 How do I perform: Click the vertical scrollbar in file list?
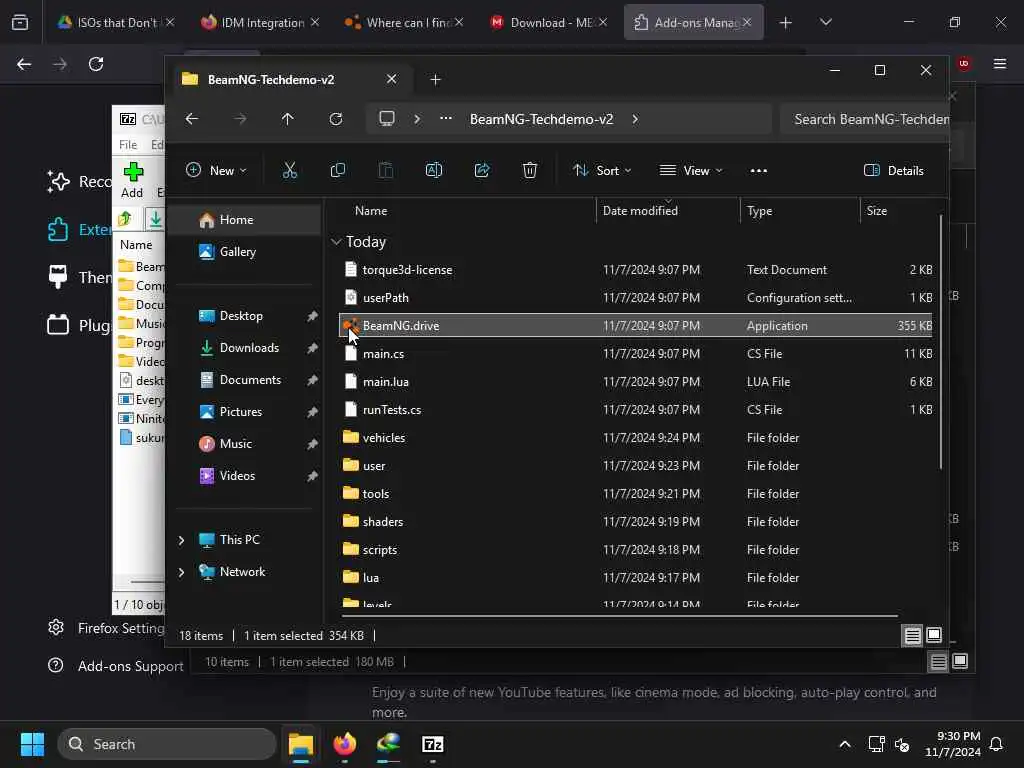940,342
